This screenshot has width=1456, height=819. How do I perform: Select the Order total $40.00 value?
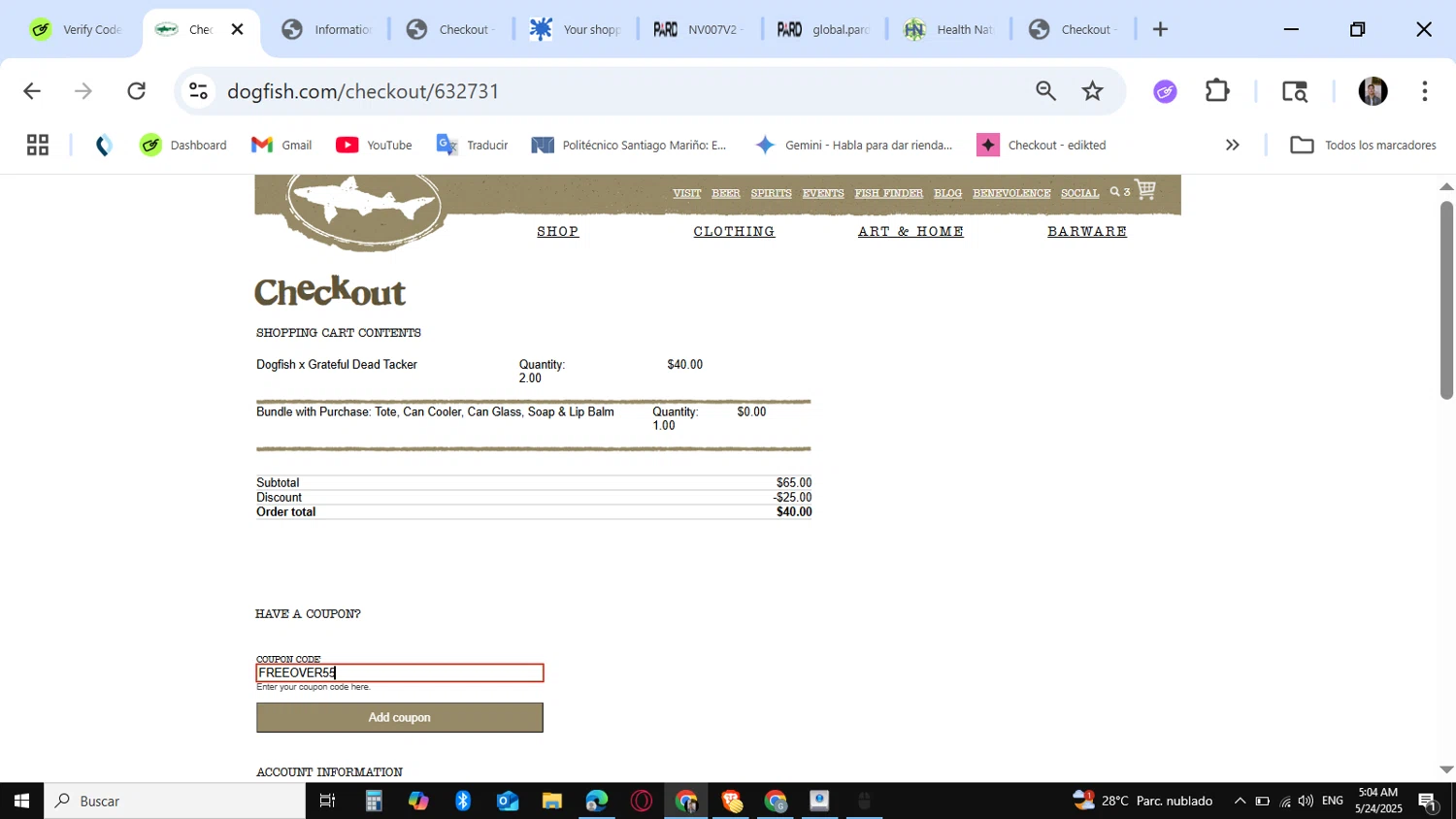pyautogui.click(x=794, y=511)
